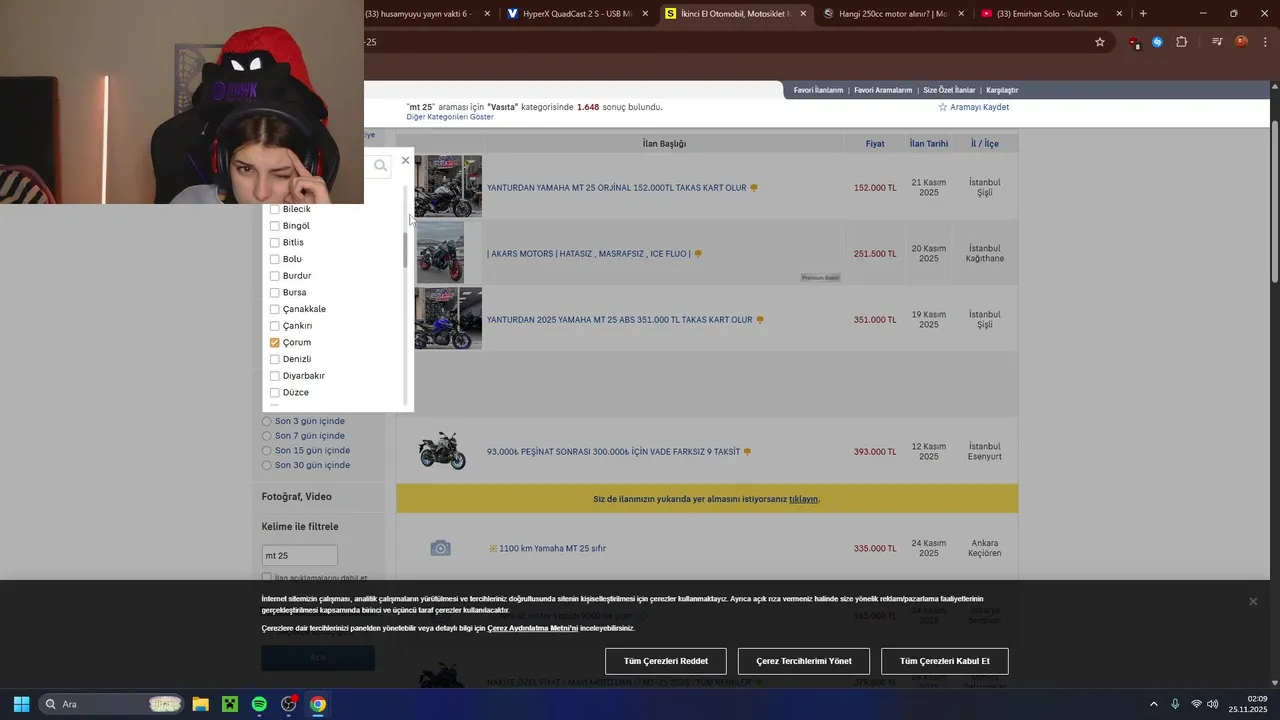Open the Chrome profile avatar

click(1241, 42)
